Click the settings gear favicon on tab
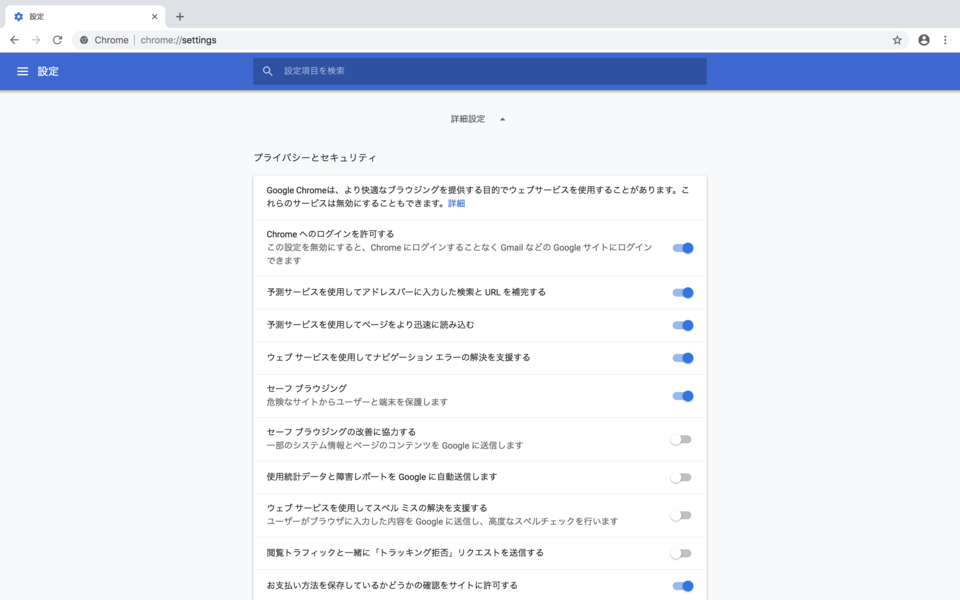The image size is (960, 600). pyautogui.click(x=18, y=17)
